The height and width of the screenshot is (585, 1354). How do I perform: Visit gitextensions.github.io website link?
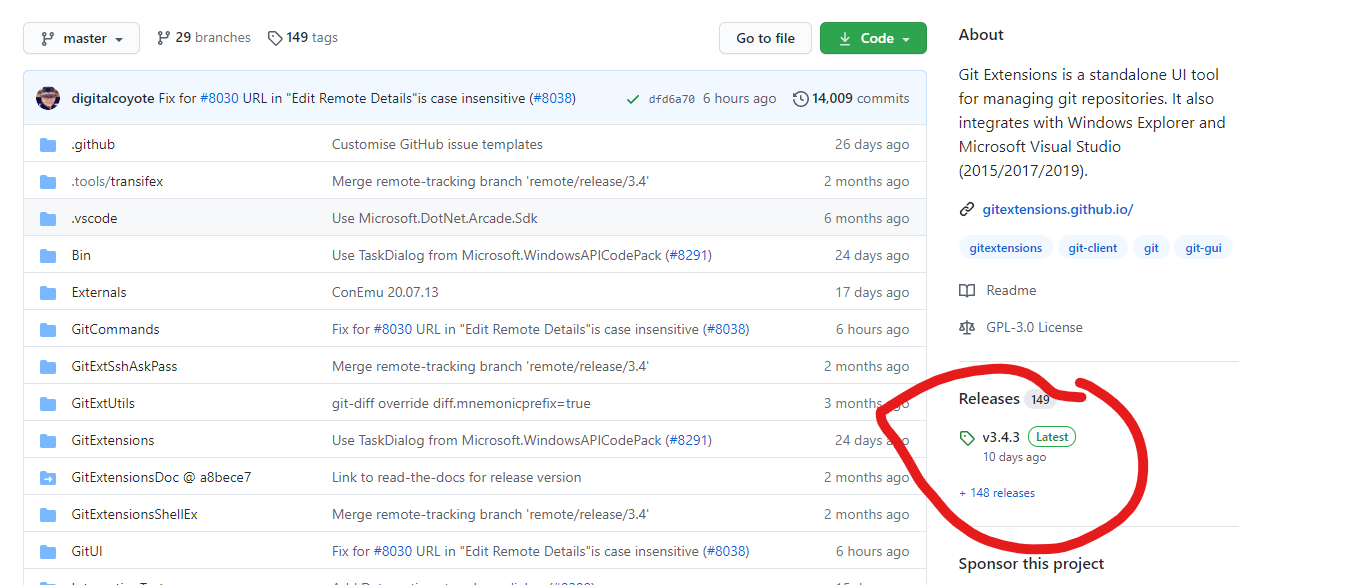(1057, 209)
